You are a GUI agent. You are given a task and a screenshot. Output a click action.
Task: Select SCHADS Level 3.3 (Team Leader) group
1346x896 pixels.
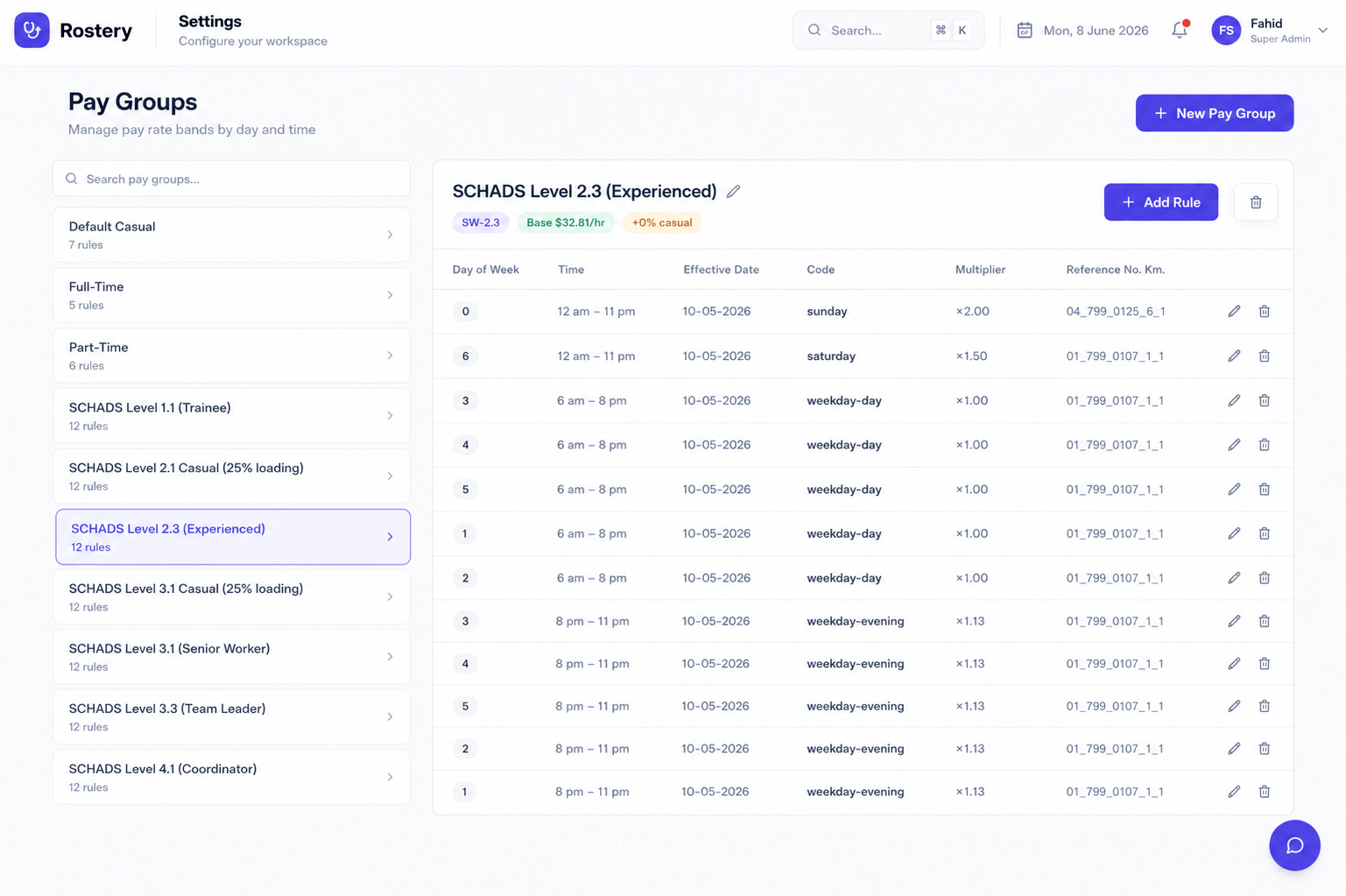[231, 716]
